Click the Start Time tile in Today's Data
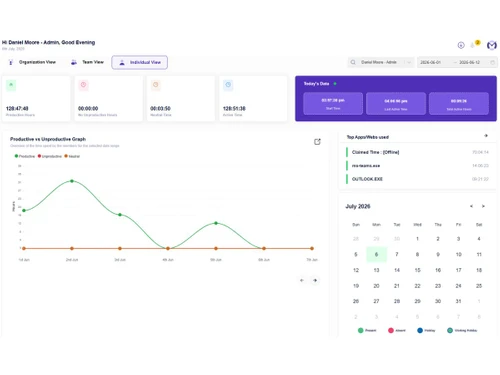 click(x=333, y=104)
